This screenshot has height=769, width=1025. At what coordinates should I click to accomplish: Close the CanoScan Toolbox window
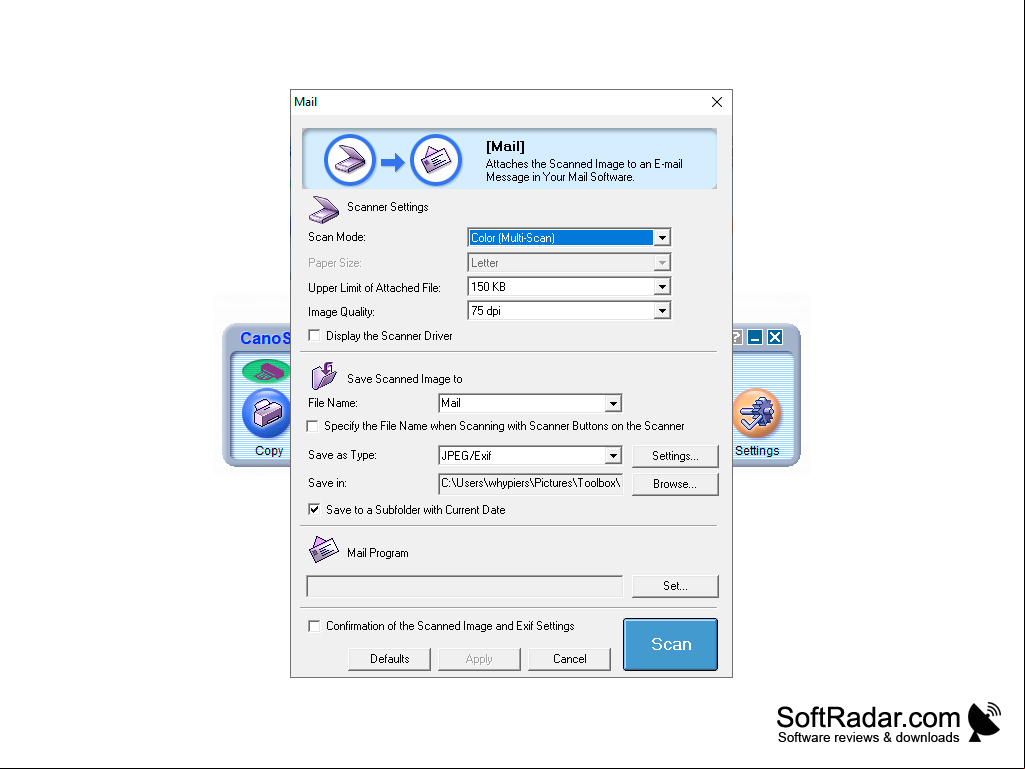click(x=775, y=337)
